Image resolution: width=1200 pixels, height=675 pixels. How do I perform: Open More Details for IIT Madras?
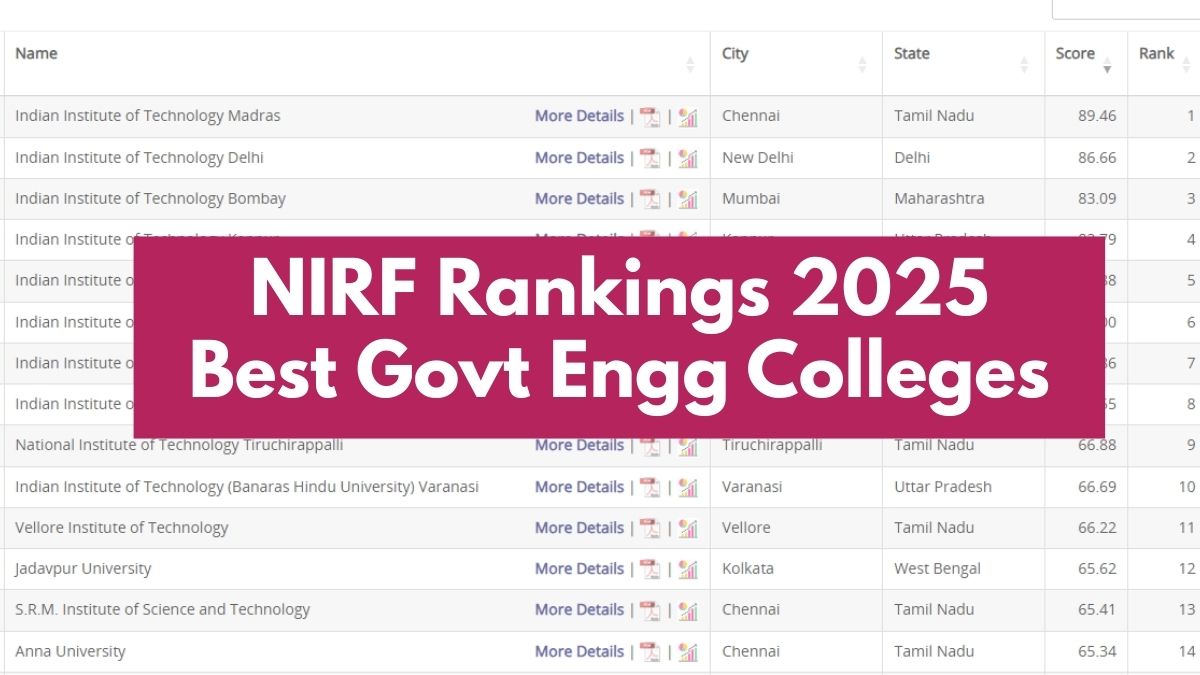point(579,116)
